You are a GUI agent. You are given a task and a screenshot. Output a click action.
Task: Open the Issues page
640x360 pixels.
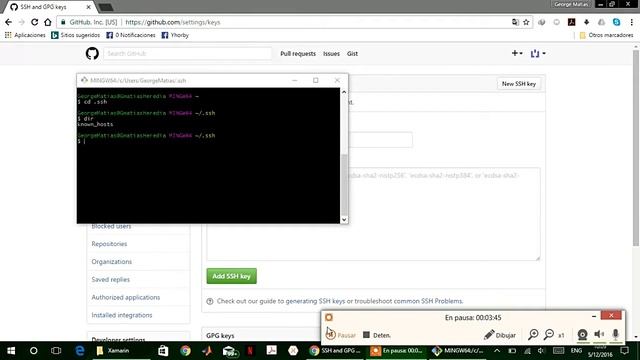pos(331,53)
